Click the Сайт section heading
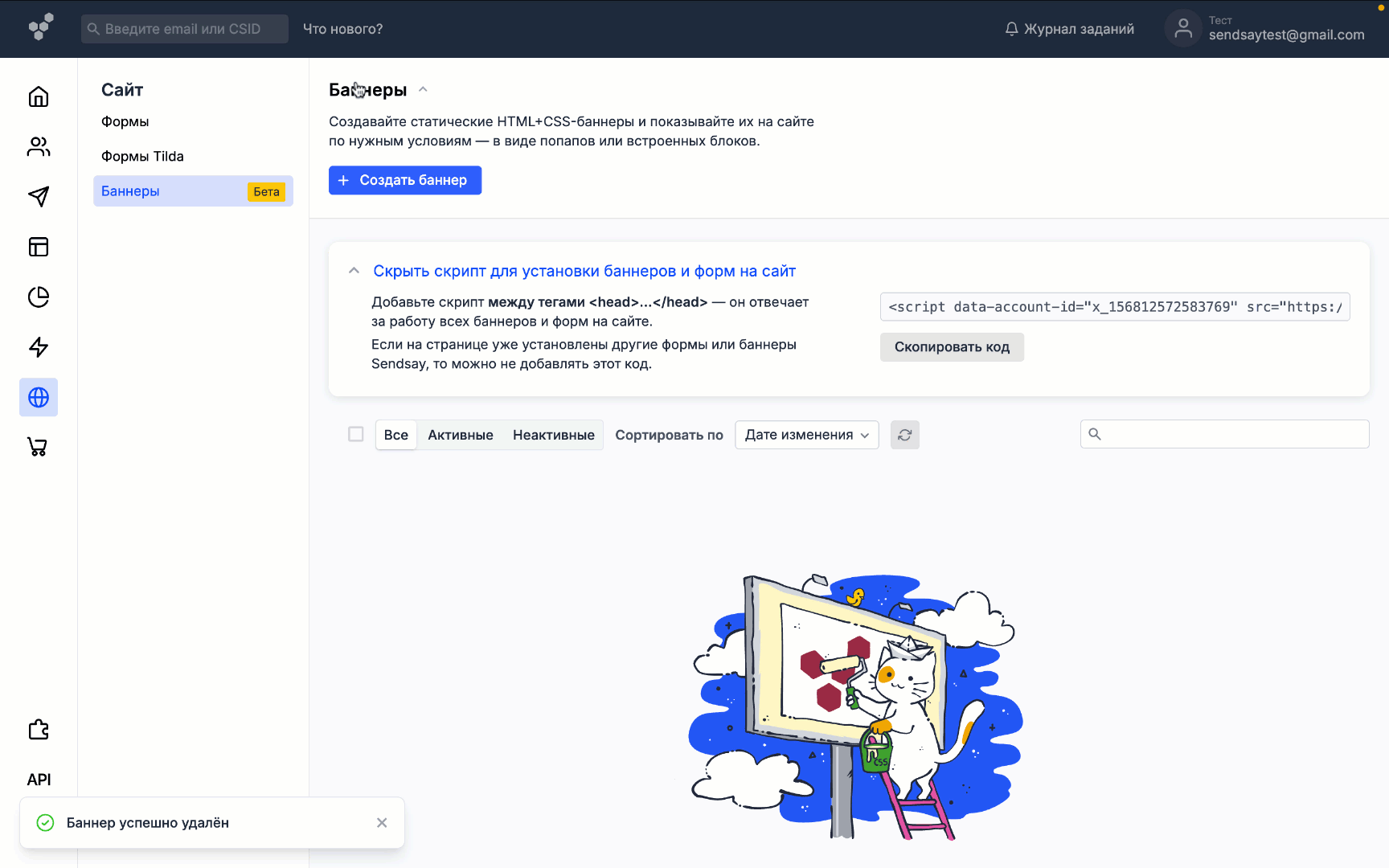1389x868 pixels. (122, 90)
